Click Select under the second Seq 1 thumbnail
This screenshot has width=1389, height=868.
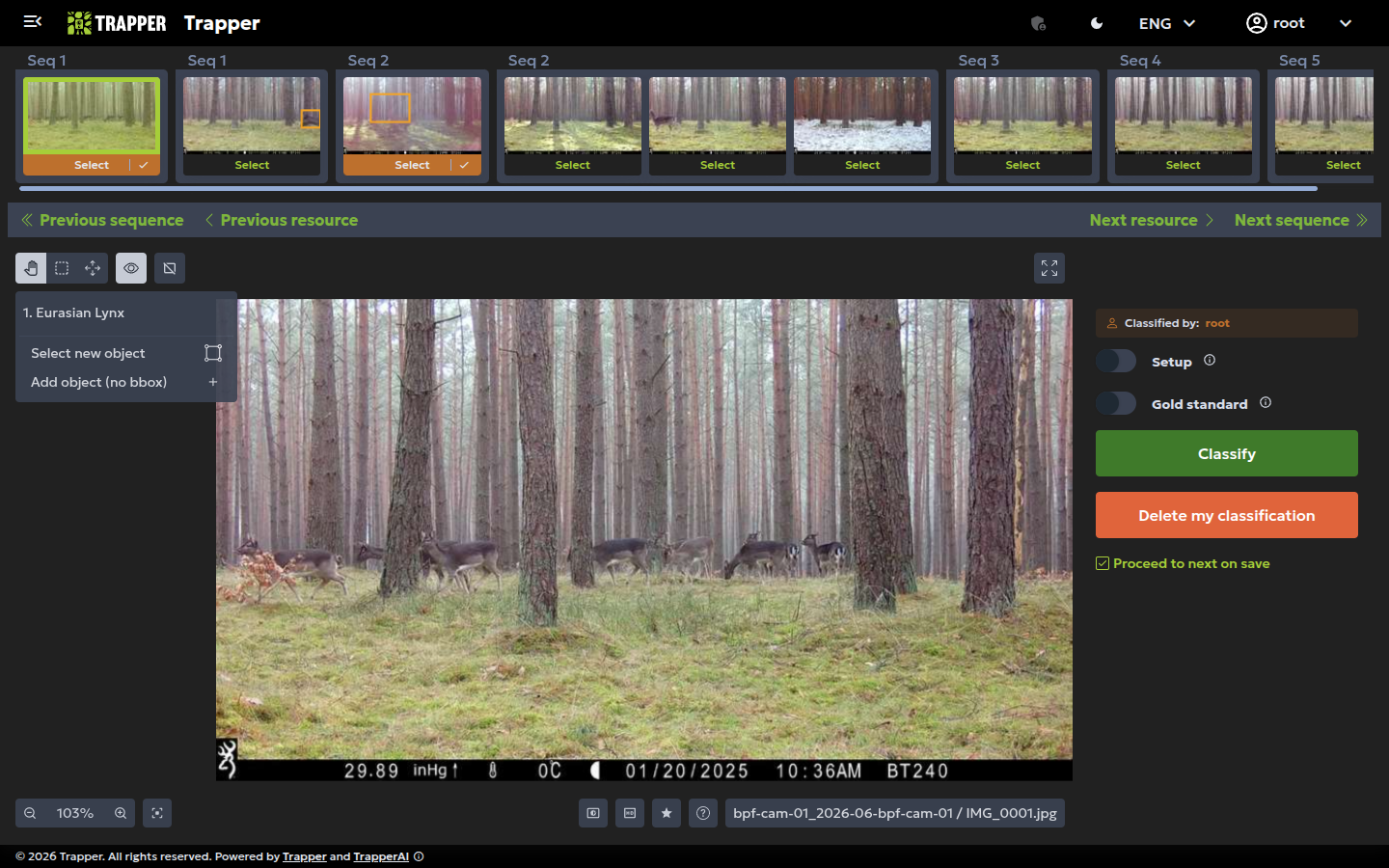[x=252, y=165]
